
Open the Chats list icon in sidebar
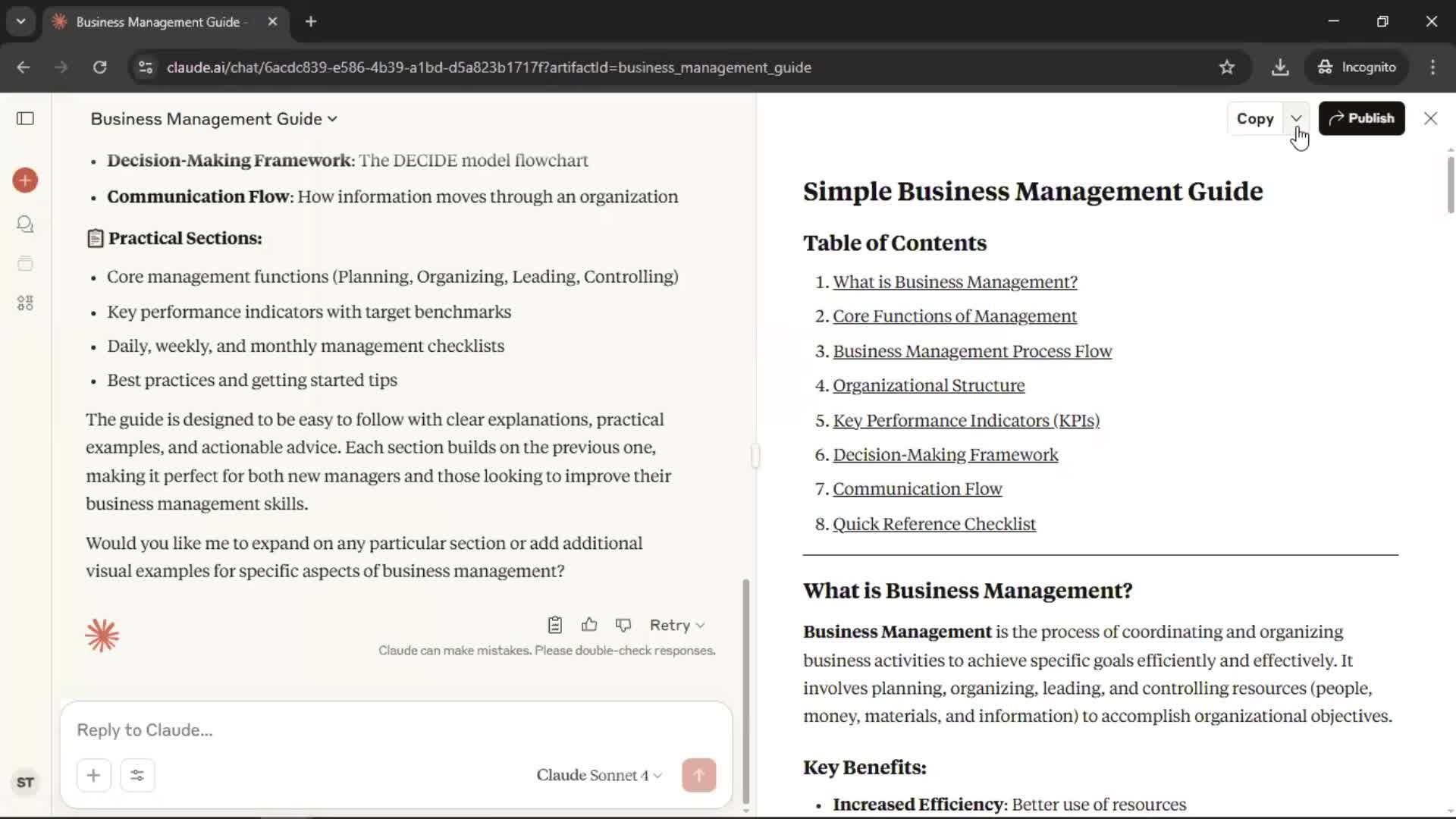tap(25, 224)
